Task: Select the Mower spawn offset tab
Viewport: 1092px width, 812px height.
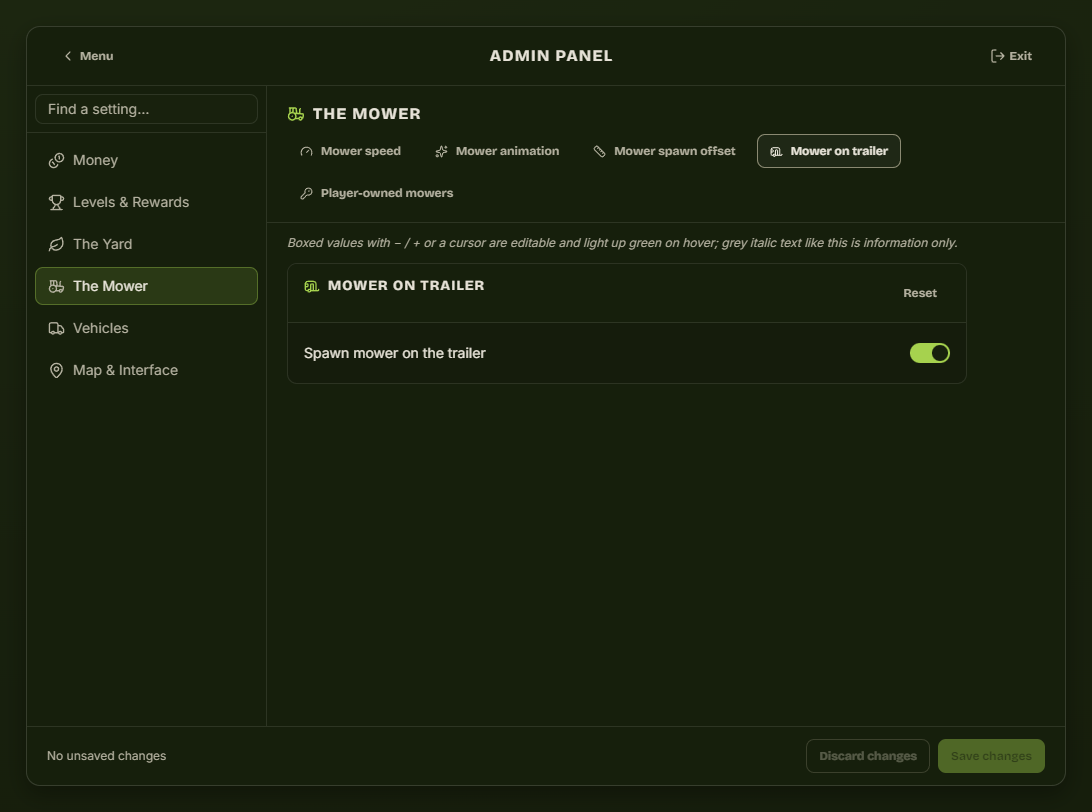Action: click(x=664, y=151)
